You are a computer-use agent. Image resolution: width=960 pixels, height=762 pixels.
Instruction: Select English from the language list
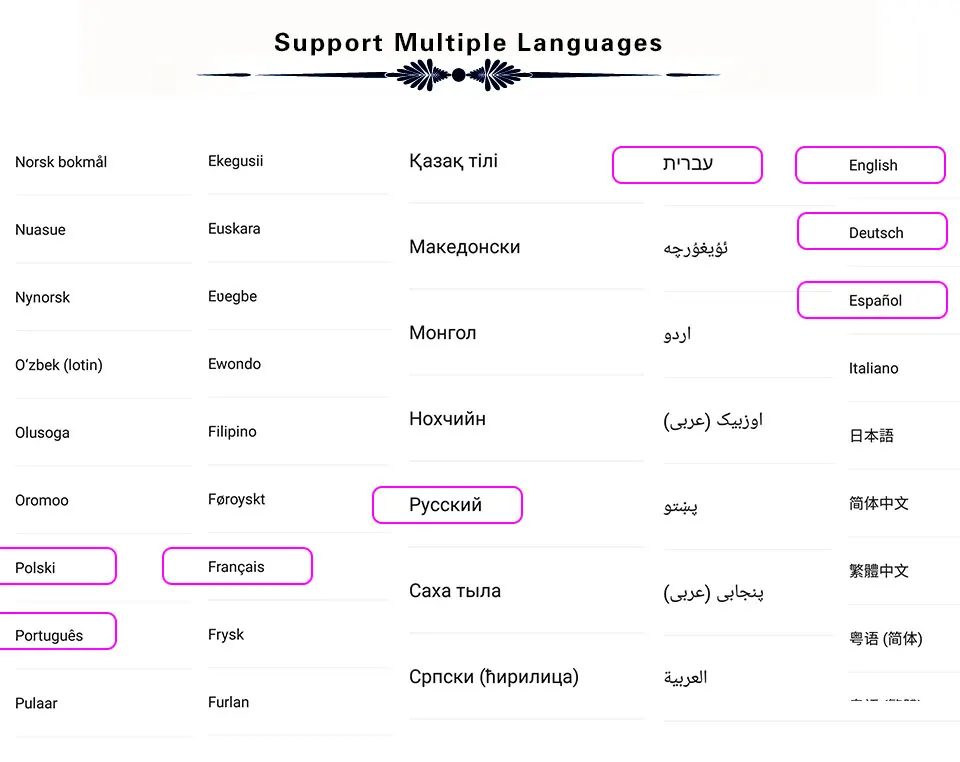pos(872,166)
